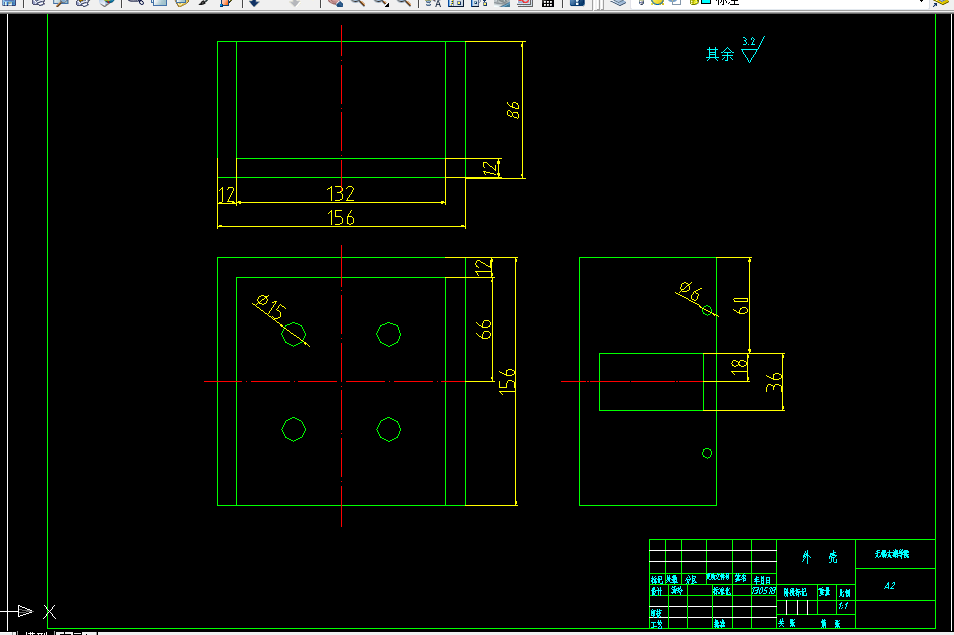Click the Zoom Previous magnifier

coord(403,2)
